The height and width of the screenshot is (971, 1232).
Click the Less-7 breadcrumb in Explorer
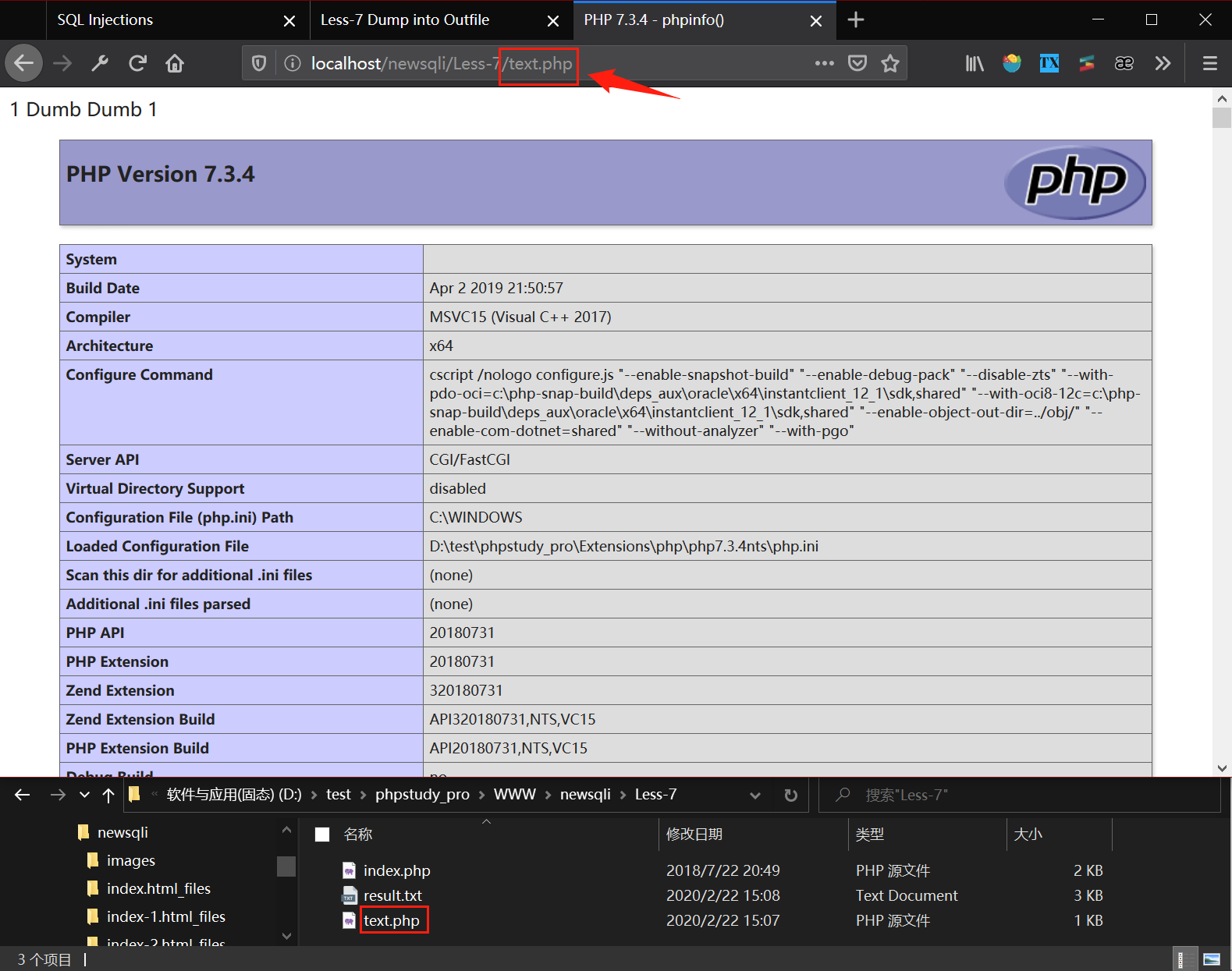(655, 795)
